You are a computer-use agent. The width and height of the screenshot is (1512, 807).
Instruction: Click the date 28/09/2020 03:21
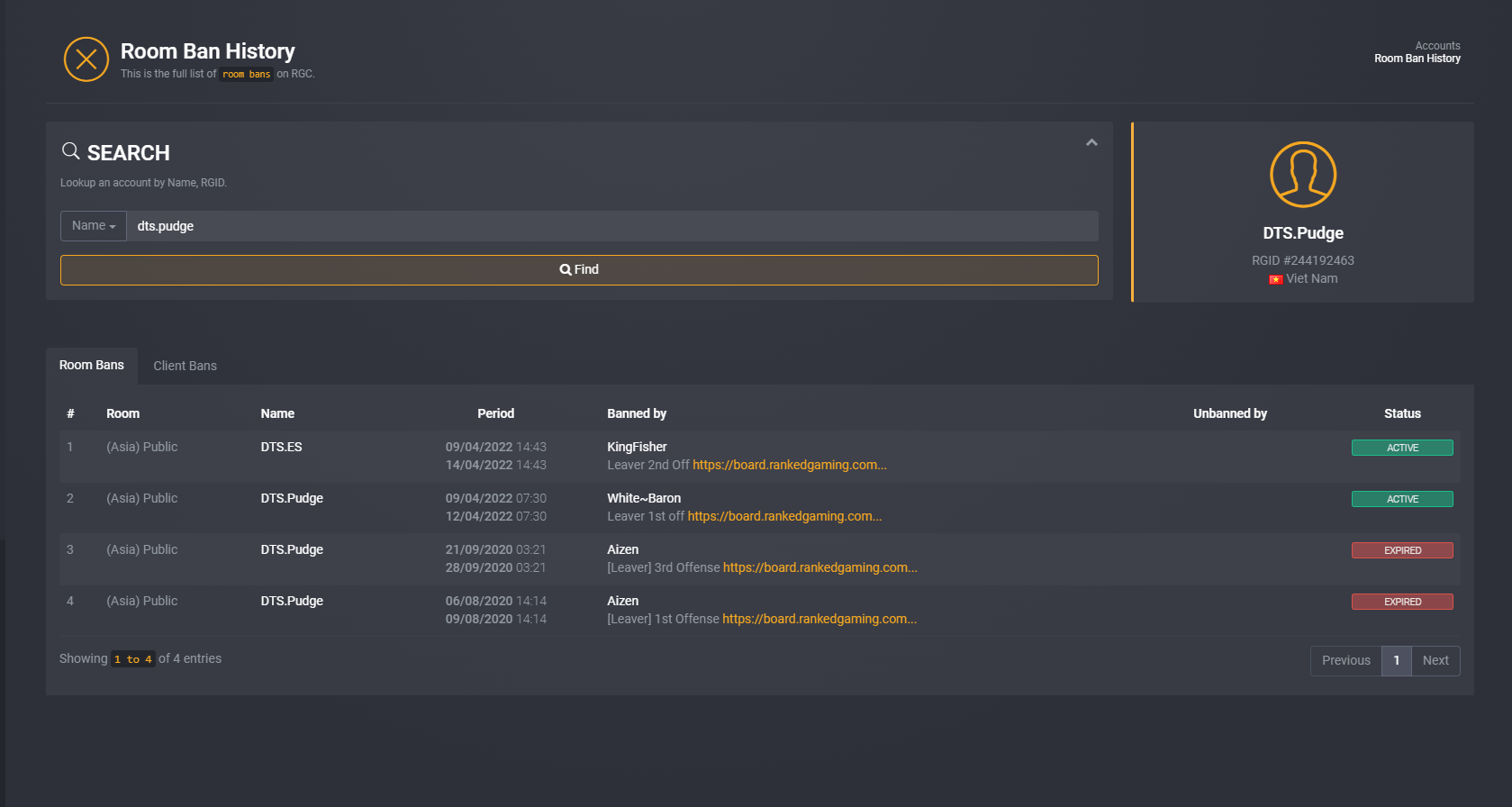[495, 567]
